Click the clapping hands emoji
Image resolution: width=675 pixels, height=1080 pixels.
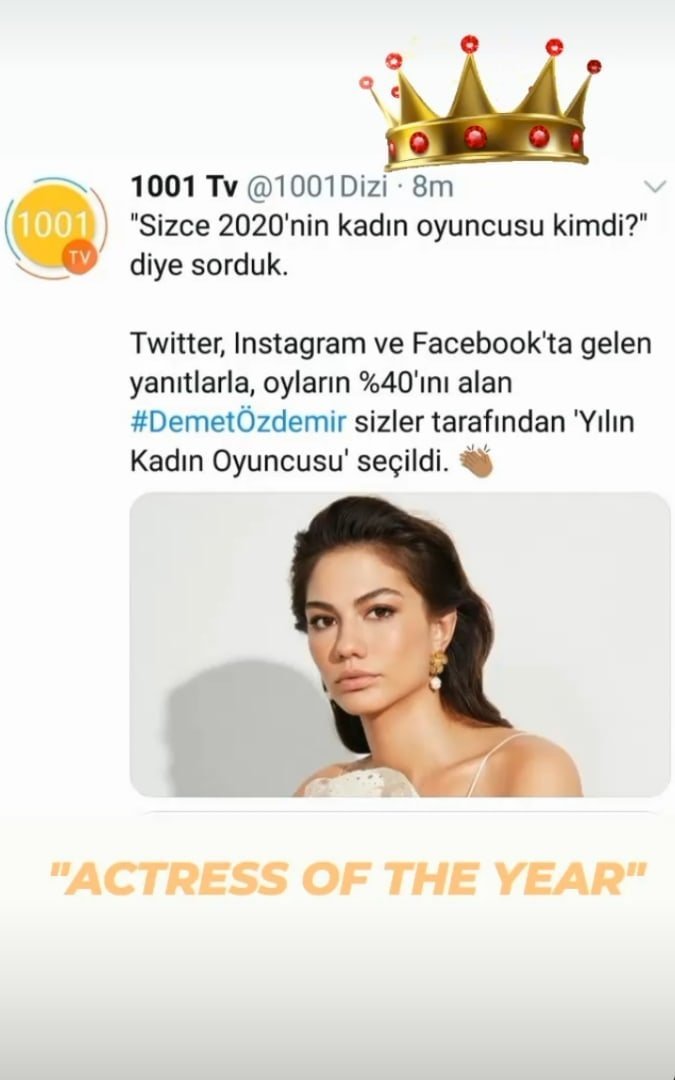[476, 462]
